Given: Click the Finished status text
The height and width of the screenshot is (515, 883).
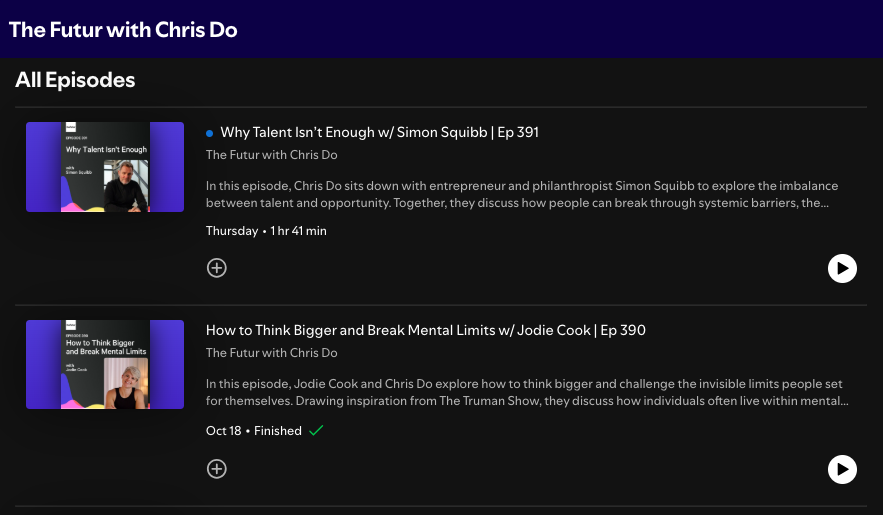Looking at the screenshot, I should [x=278, y=431].
